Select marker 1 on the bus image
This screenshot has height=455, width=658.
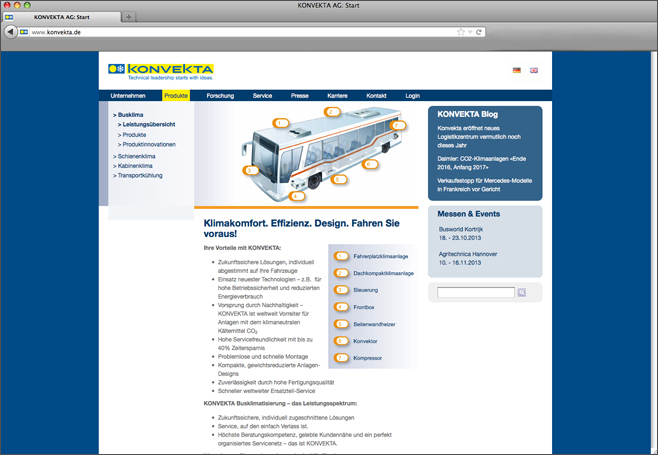[280, 123]
